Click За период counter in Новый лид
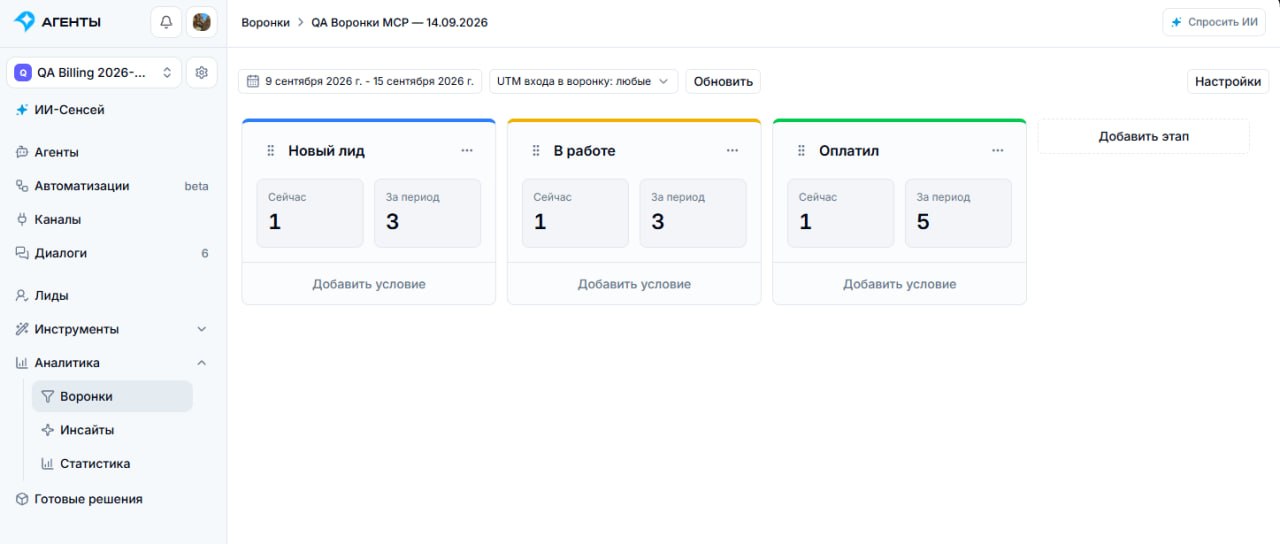This screenshot has width=1280, height=544. coord(428,213)
